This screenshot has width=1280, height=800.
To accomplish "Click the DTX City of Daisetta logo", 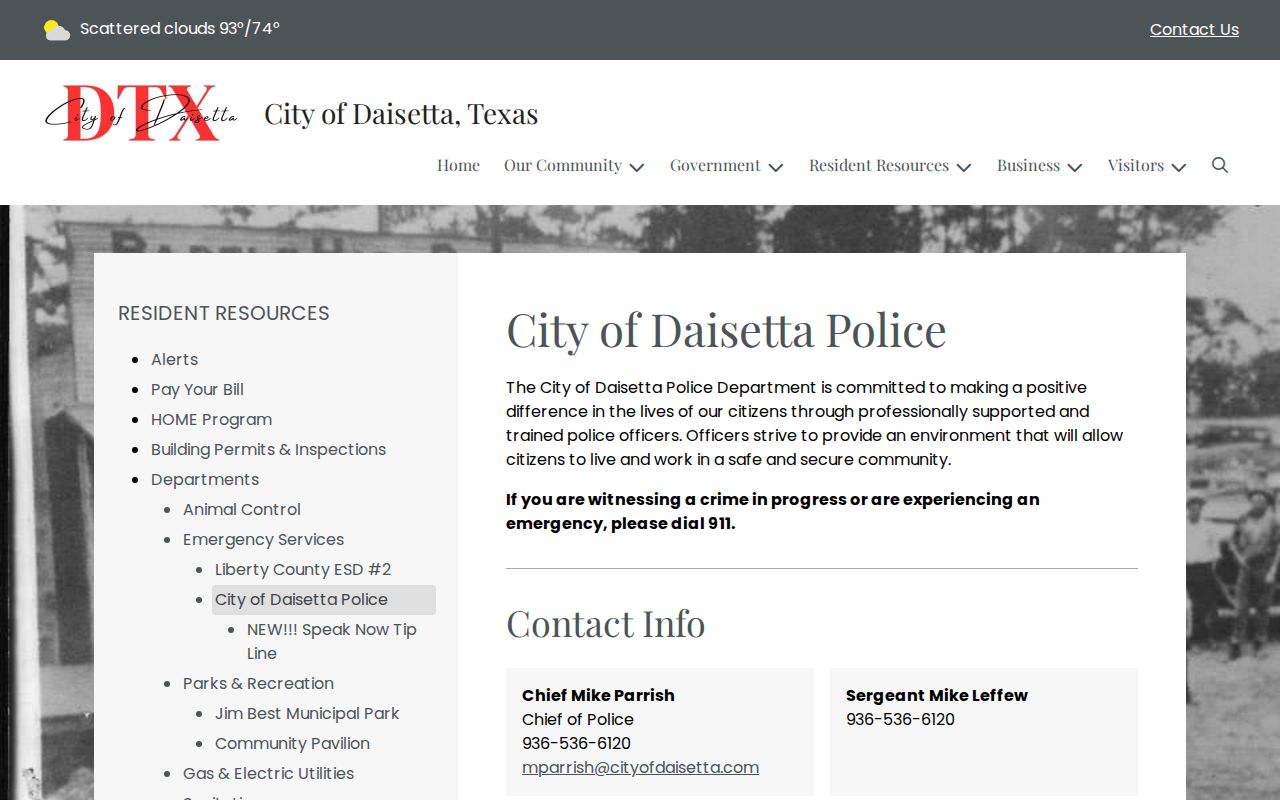I will pos(141,113).
